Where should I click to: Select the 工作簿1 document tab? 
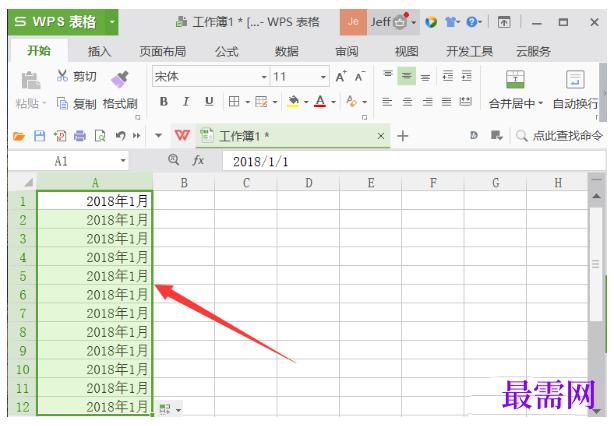293,136
